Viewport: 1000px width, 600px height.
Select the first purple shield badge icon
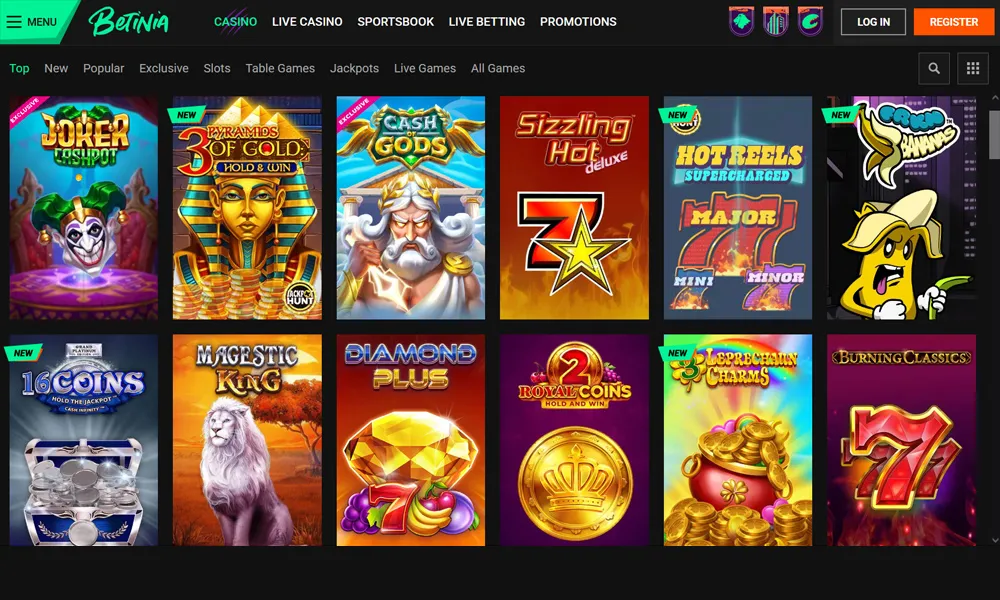(x=742, y=21)
